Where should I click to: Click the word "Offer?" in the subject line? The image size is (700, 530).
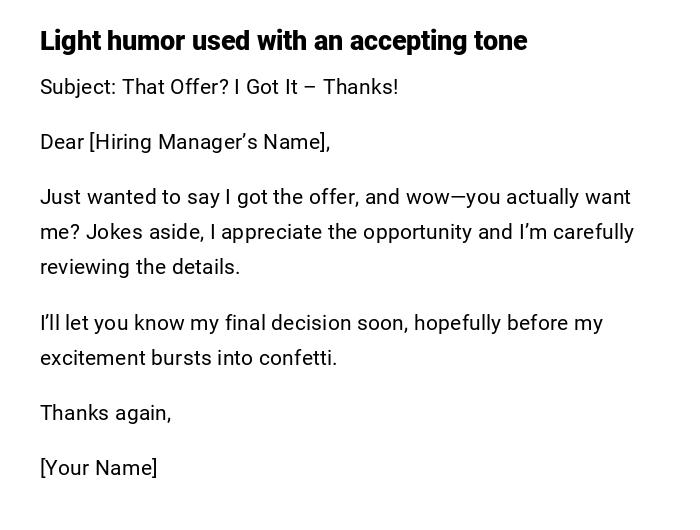coord(200,87)
